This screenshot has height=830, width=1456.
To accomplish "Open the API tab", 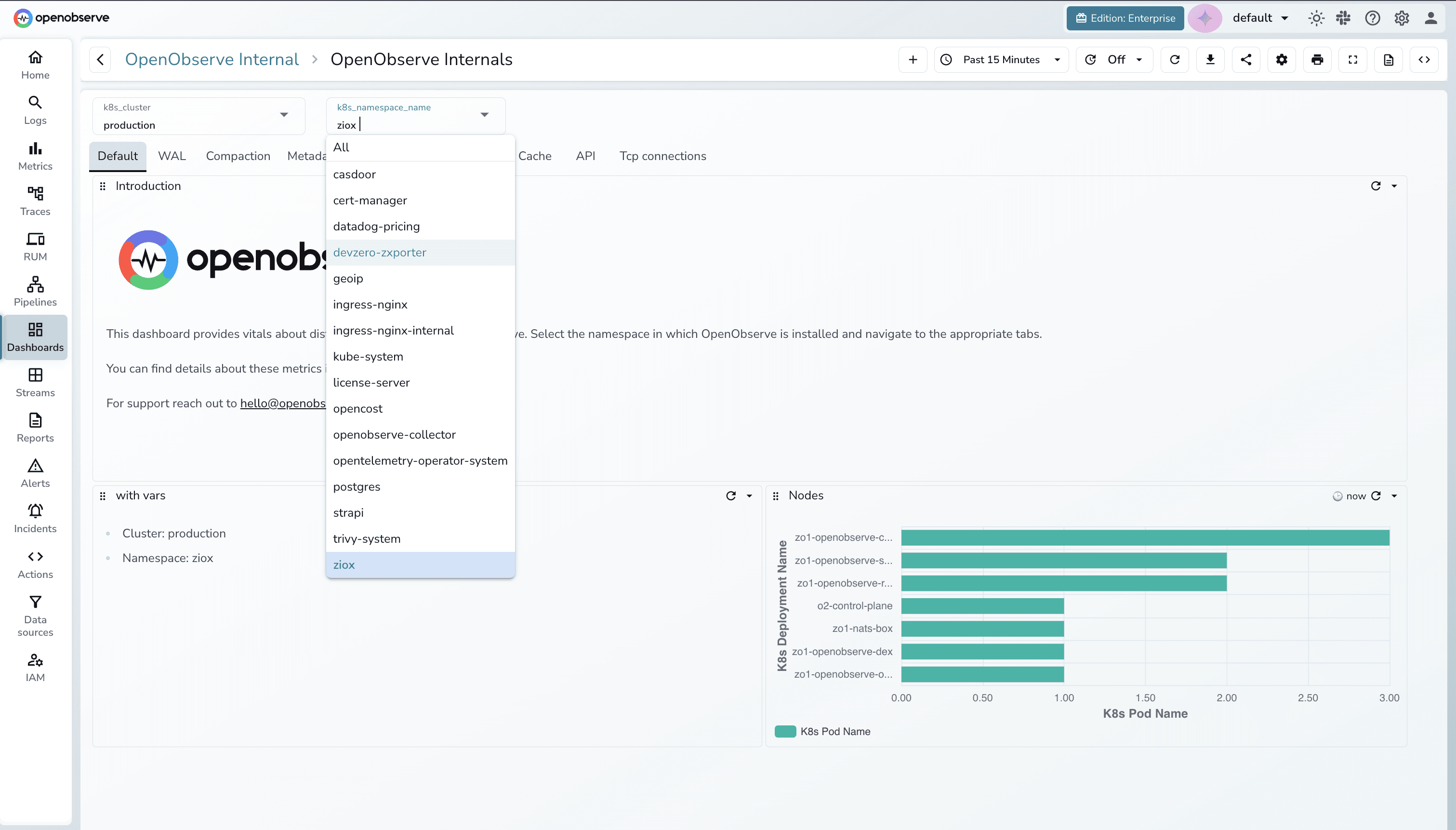I will point(585,156).
